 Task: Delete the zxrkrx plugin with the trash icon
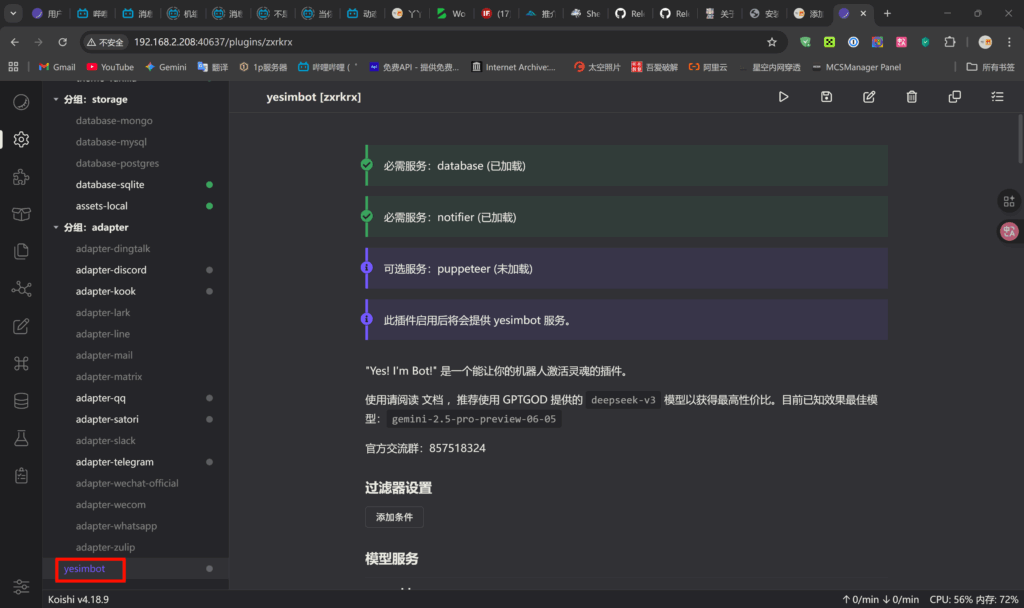tap(911, 96)
